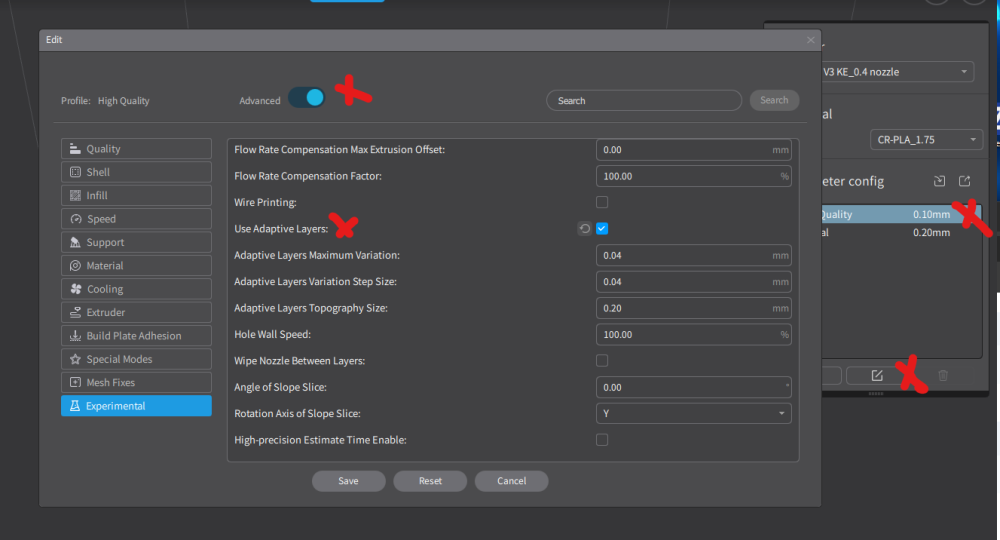The image size is (1000, 540).
Task: Click the Search button
Action: pos(774,100)
